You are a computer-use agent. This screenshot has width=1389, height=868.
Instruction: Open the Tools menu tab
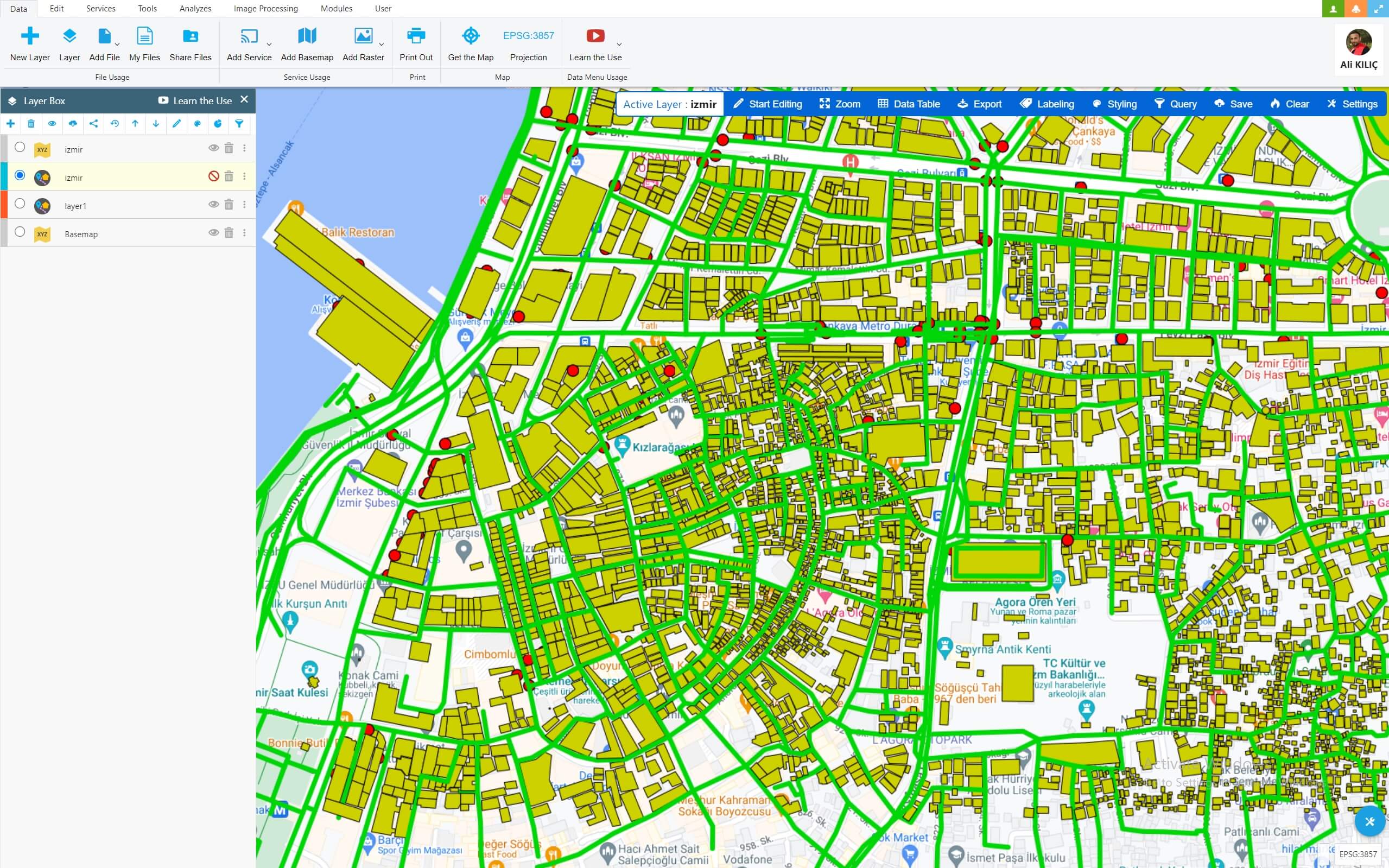[x=148, y=9]
